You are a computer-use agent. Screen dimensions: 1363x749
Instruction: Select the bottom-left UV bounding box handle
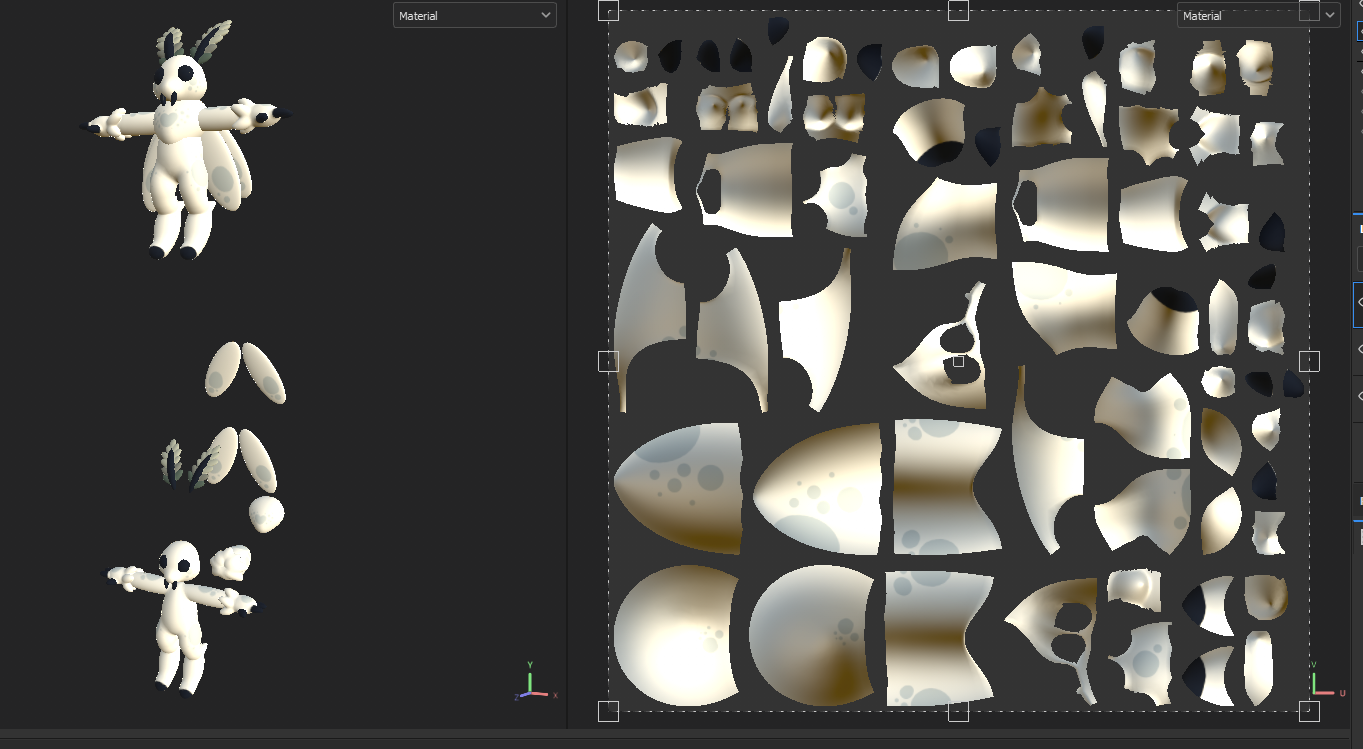[x=608, y=711]
